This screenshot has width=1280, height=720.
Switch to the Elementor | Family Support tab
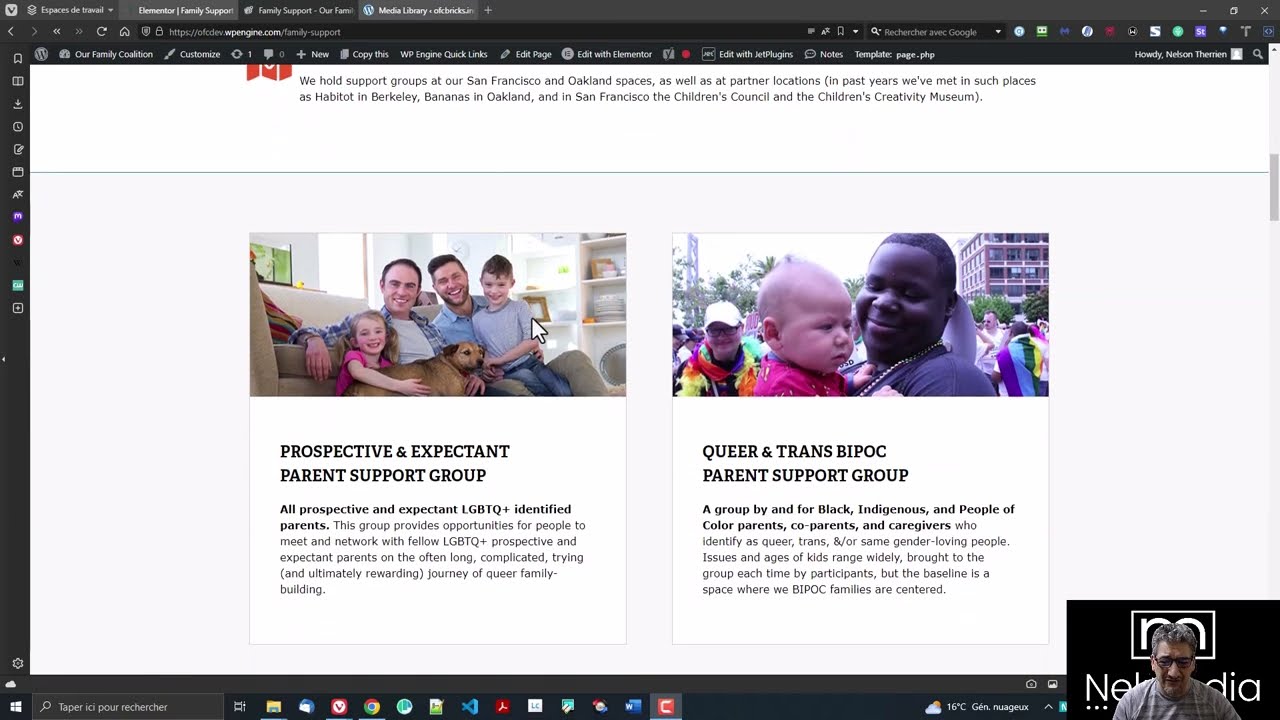(x=180, y=10)
